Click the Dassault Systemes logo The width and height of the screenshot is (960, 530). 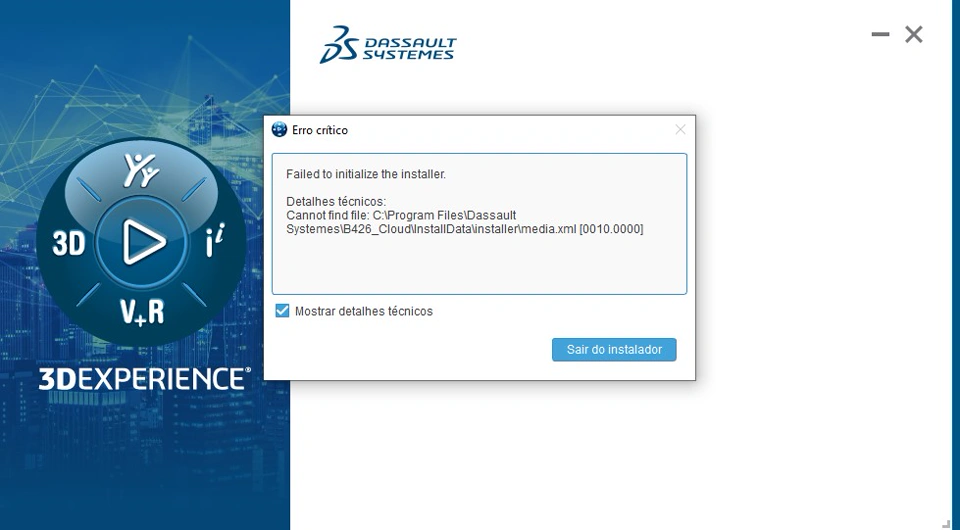tap(388, 44)
